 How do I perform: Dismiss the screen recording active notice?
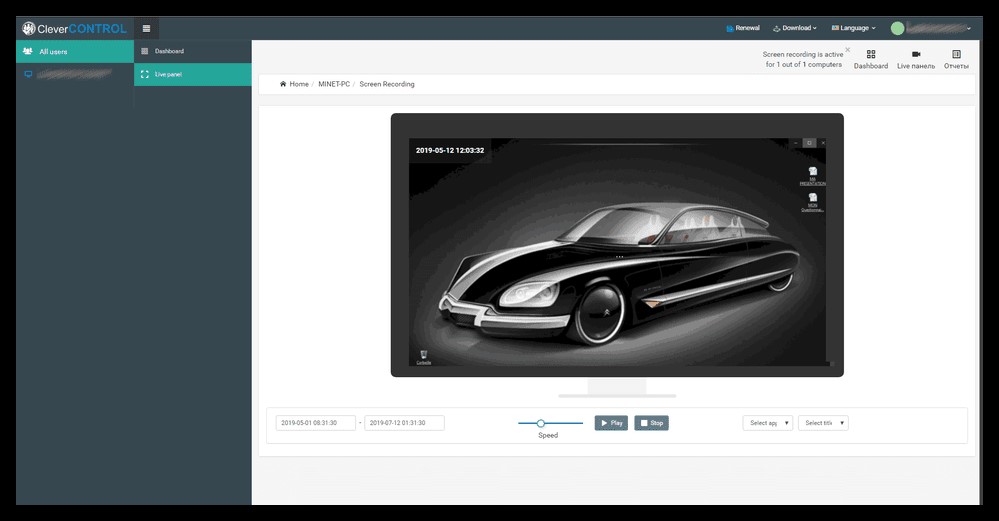847,50
